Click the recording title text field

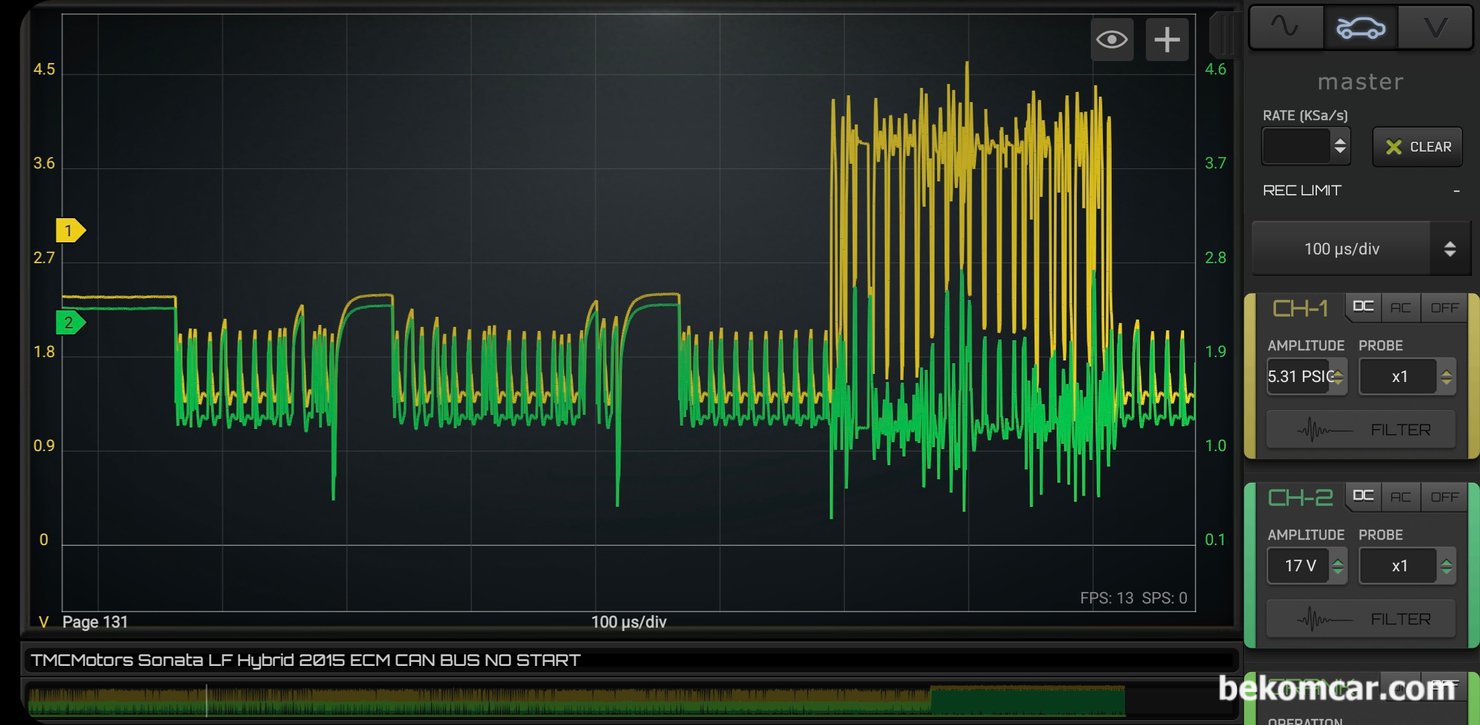[x=630, y=660]
